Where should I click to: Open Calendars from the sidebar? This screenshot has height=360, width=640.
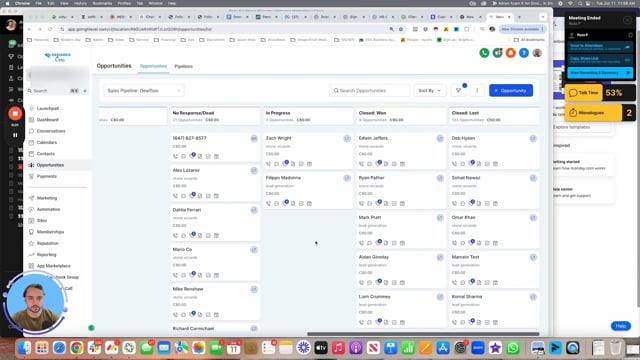[x=47, y=142]
